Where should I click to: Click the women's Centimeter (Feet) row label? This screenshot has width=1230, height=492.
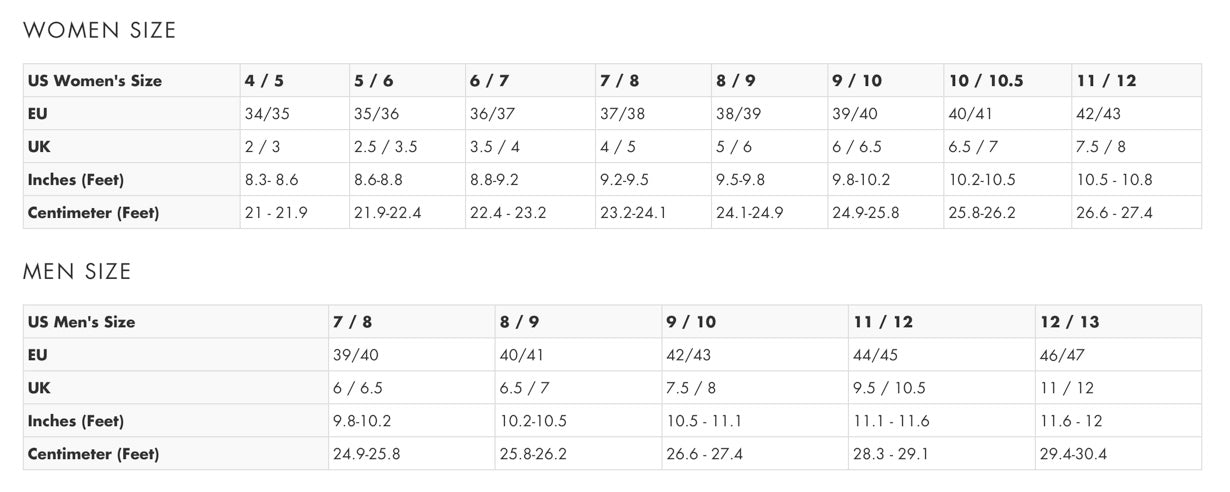click(93, 213)
